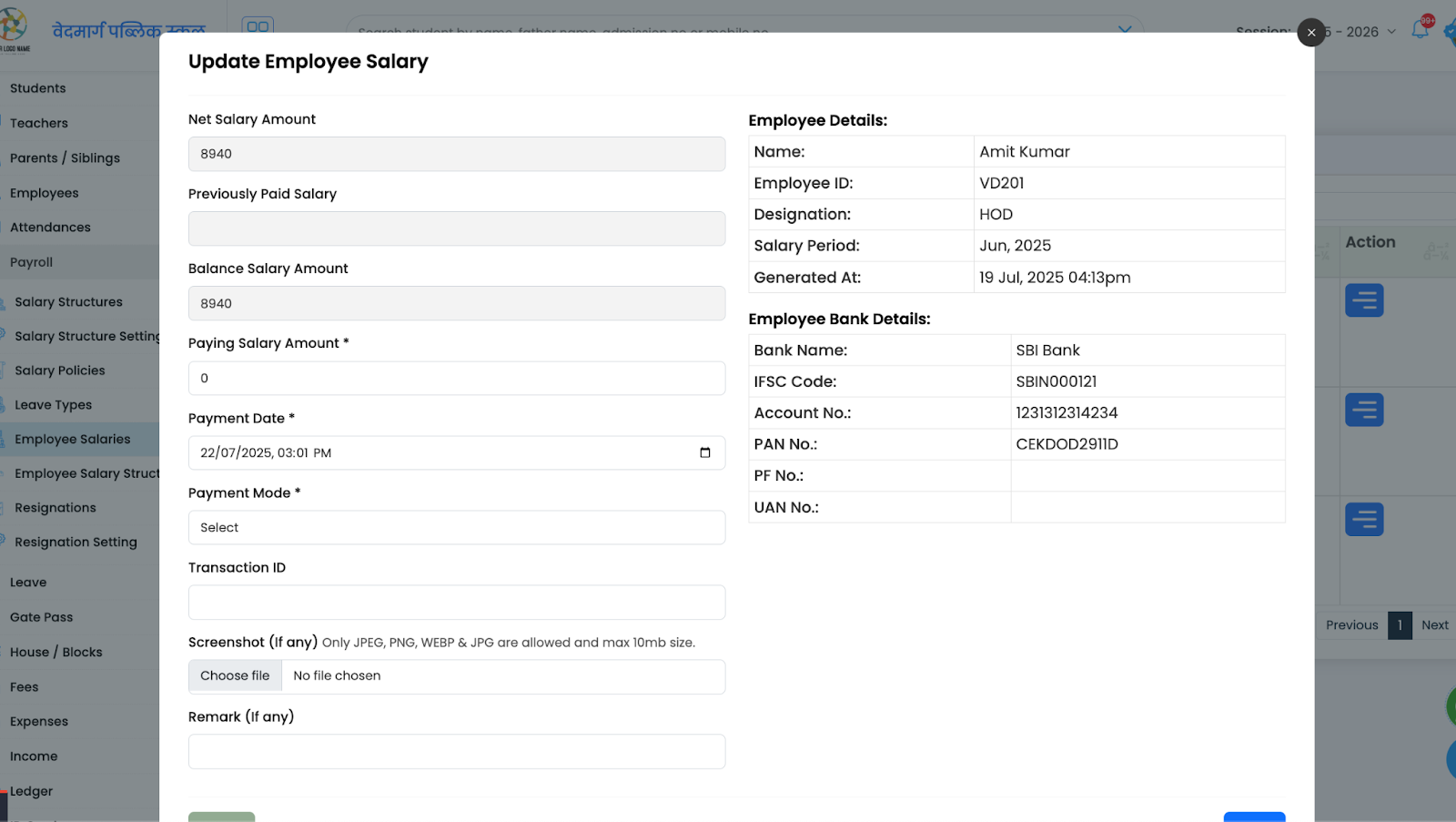Open the notification bell
Screen dimensions: 1456x822
tap(1421, 30)
